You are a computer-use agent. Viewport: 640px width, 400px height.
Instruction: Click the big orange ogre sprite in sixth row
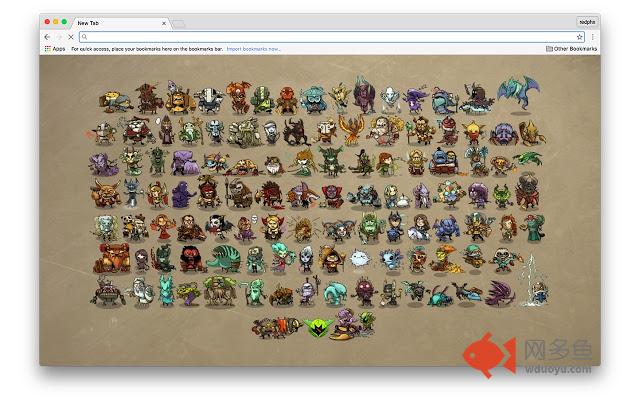coord(111,258)
